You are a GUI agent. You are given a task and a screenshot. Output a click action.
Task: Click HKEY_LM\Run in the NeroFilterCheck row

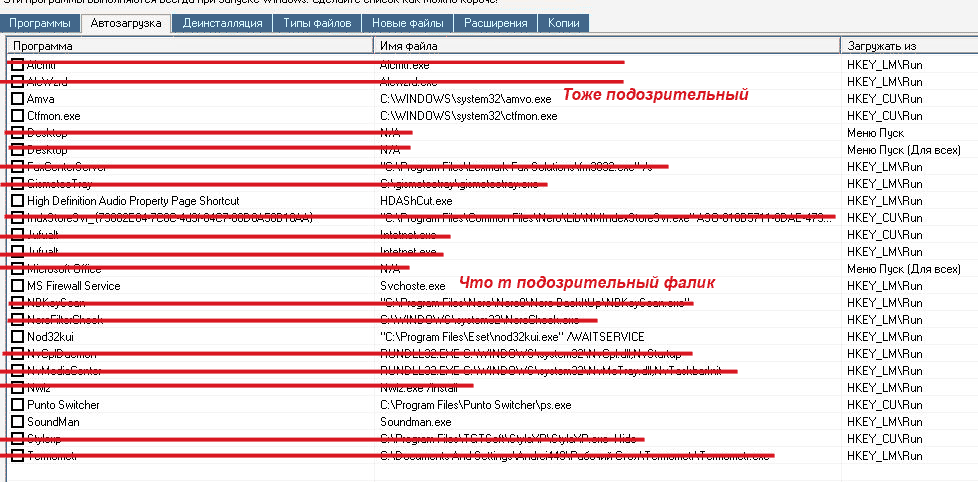[884, 320]
